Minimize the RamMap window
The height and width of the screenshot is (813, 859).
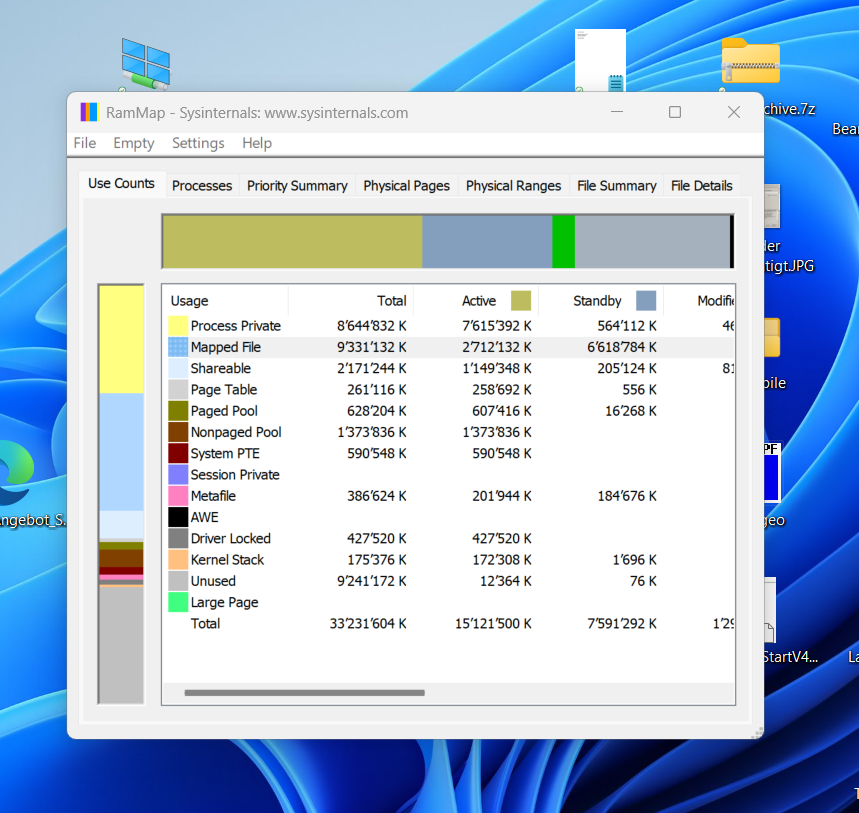pos(617,112)
